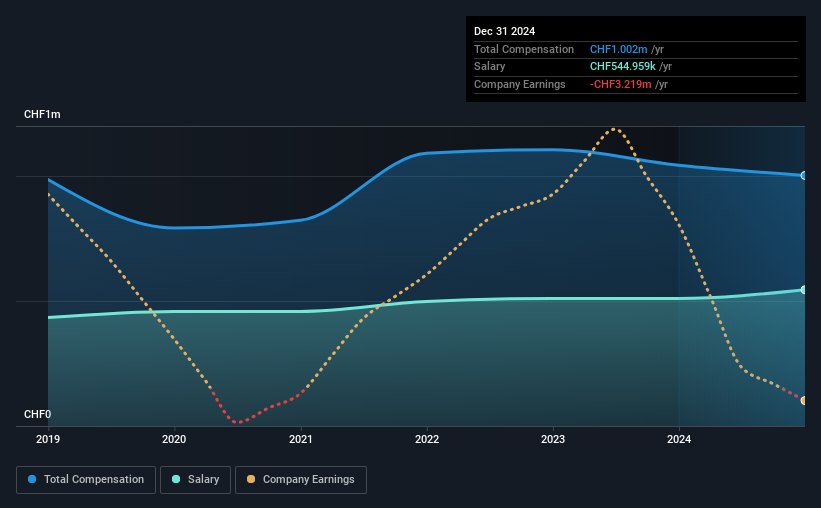This screenshot has width=821, height=508.
Task: Click the tooltip Company Earnings row label
Action: [x=519, y=84]
